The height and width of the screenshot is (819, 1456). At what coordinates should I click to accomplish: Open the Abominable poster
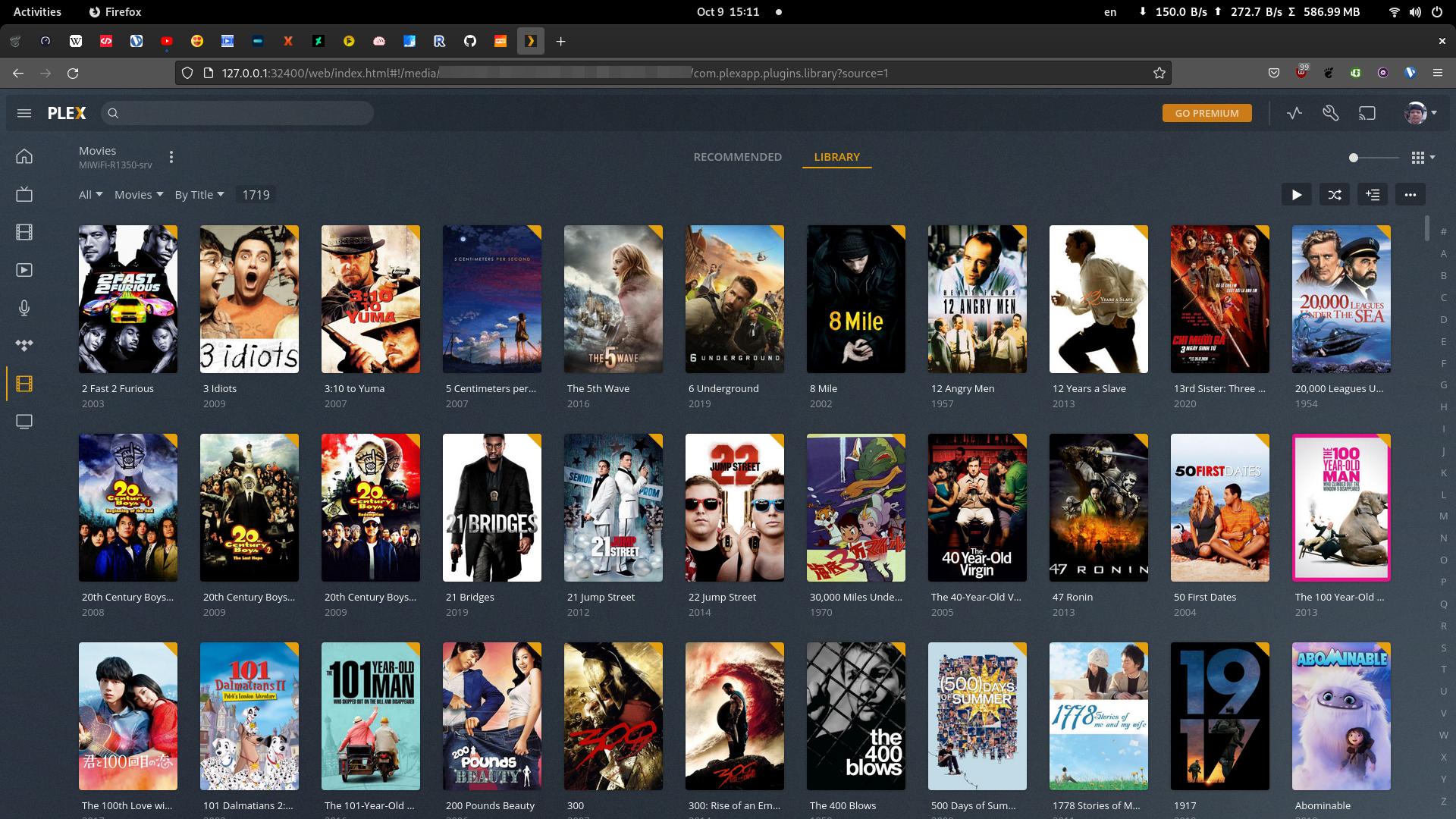[1341, 716]
